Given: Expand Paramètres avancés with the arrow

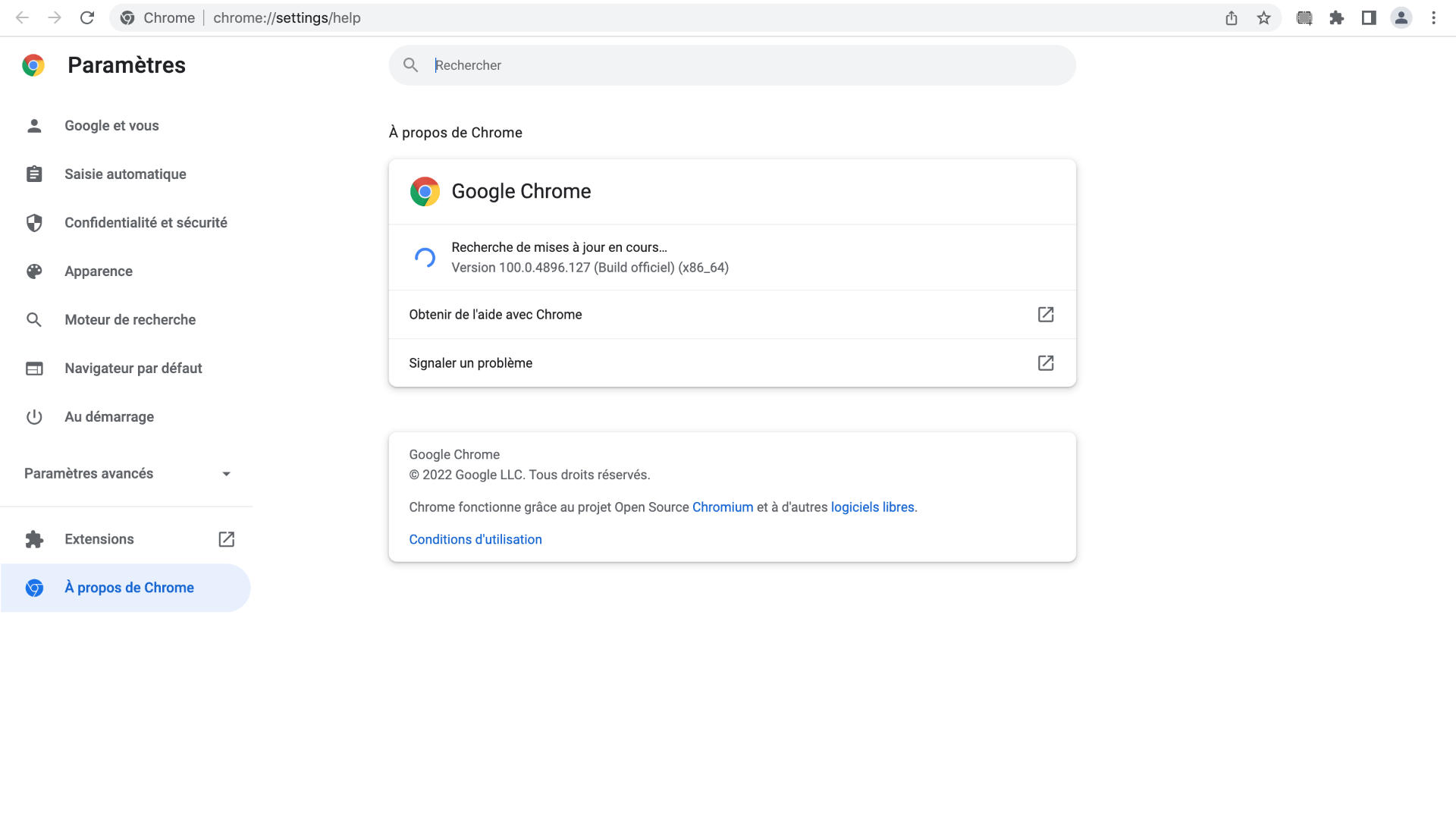Looking at the screenshot, I should coord(226,474).
